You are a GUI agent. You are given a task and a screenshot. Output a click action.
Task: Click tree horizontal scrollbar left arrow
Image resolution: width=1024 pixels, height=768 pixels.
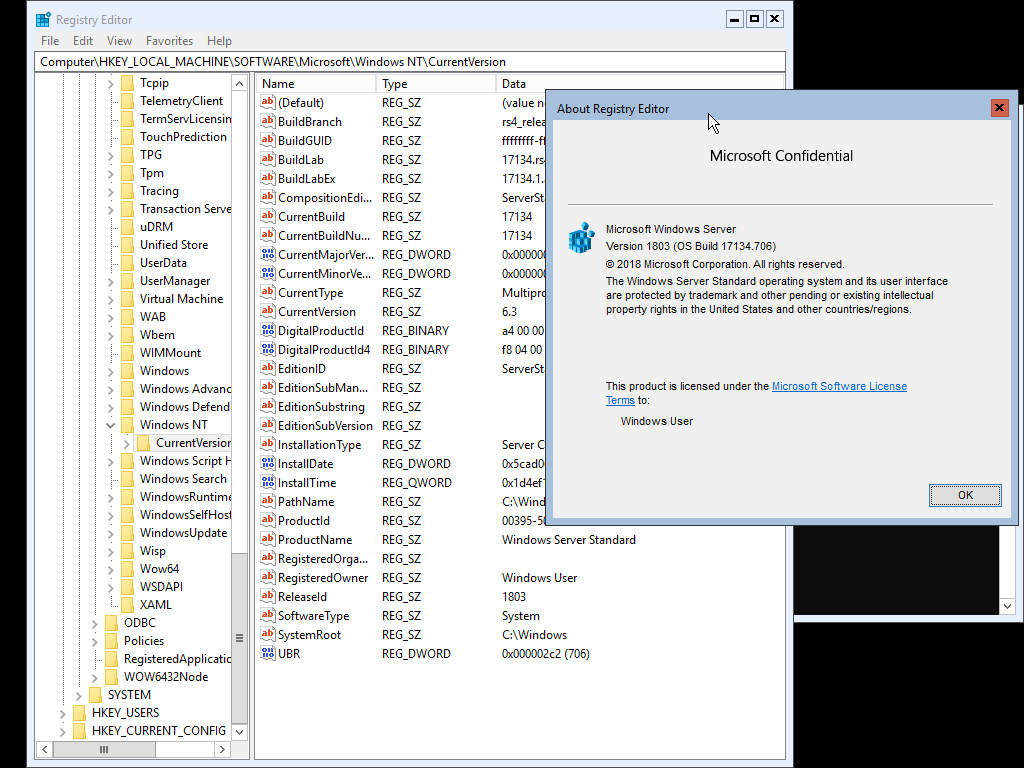44,749
